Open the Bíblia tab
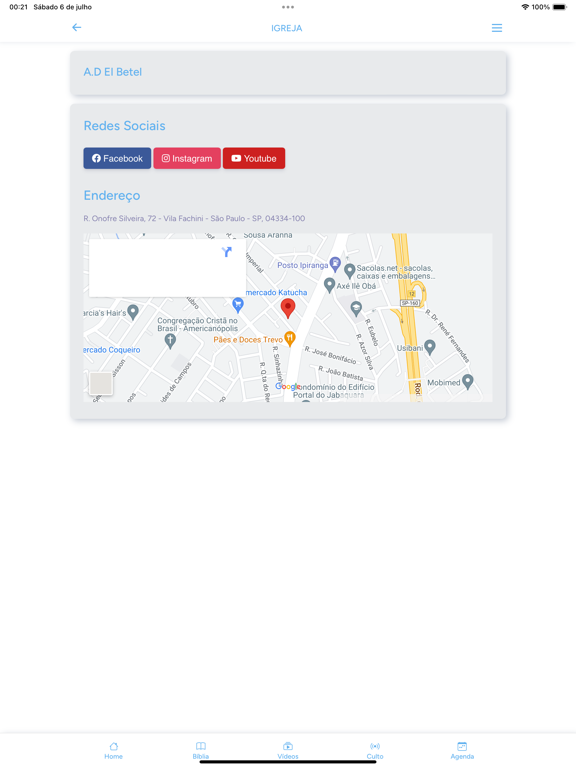Screen dimensions: 576x768 click(x=201, y=750)
